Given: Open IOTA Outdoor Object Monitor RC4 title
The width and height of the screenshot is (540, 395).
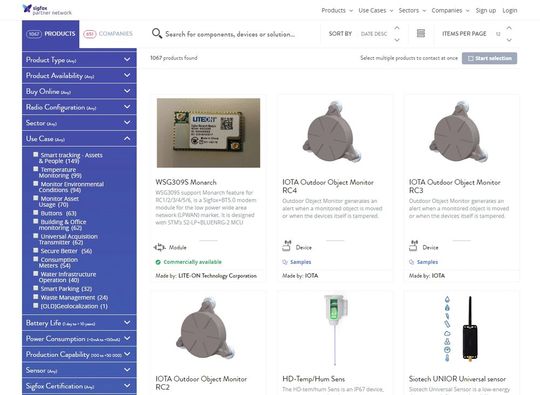Looking at the screenshot, I should tap(328, 186).
